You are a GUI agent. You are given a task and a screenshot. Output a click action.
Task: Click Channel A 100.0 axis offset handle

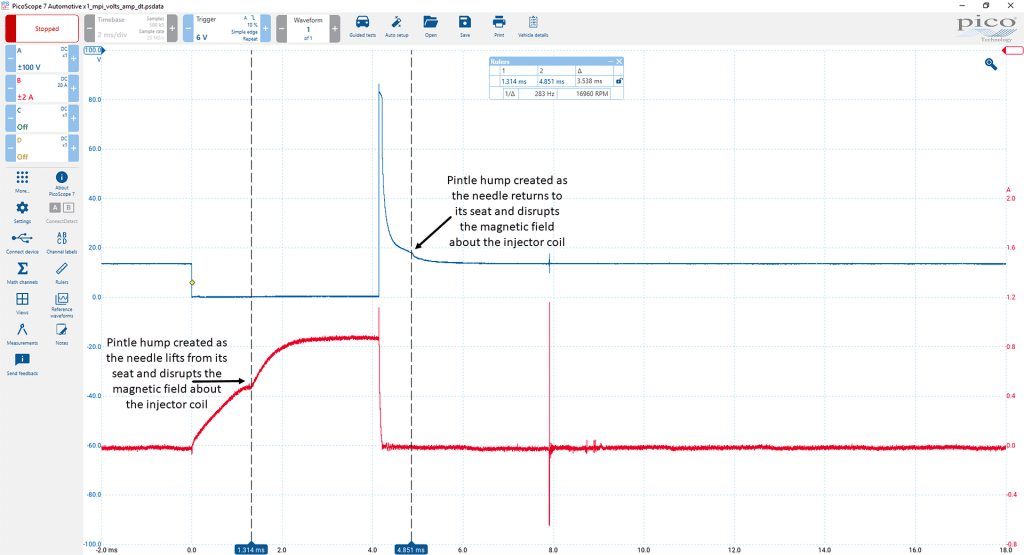point(93,50)
